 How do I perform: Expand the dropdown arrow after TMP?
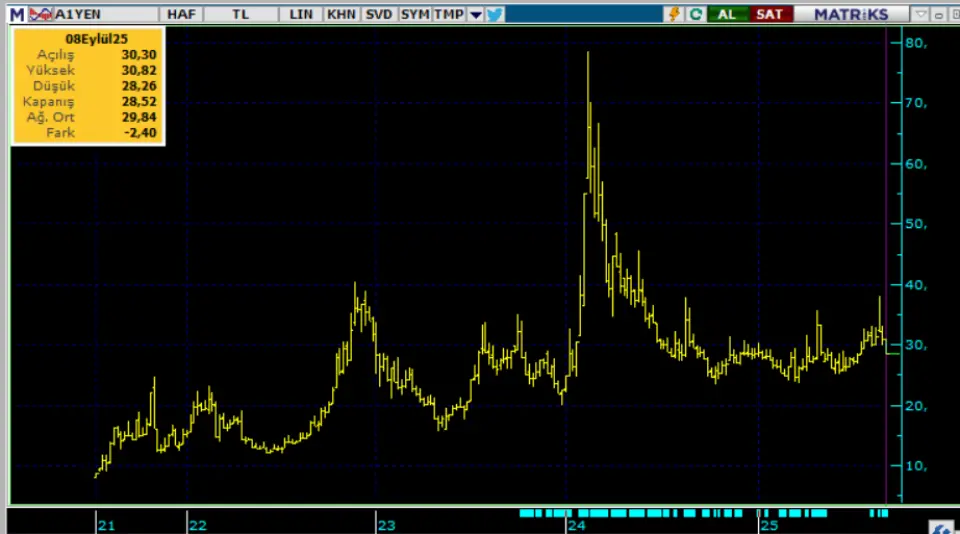(x=476, y=14)
